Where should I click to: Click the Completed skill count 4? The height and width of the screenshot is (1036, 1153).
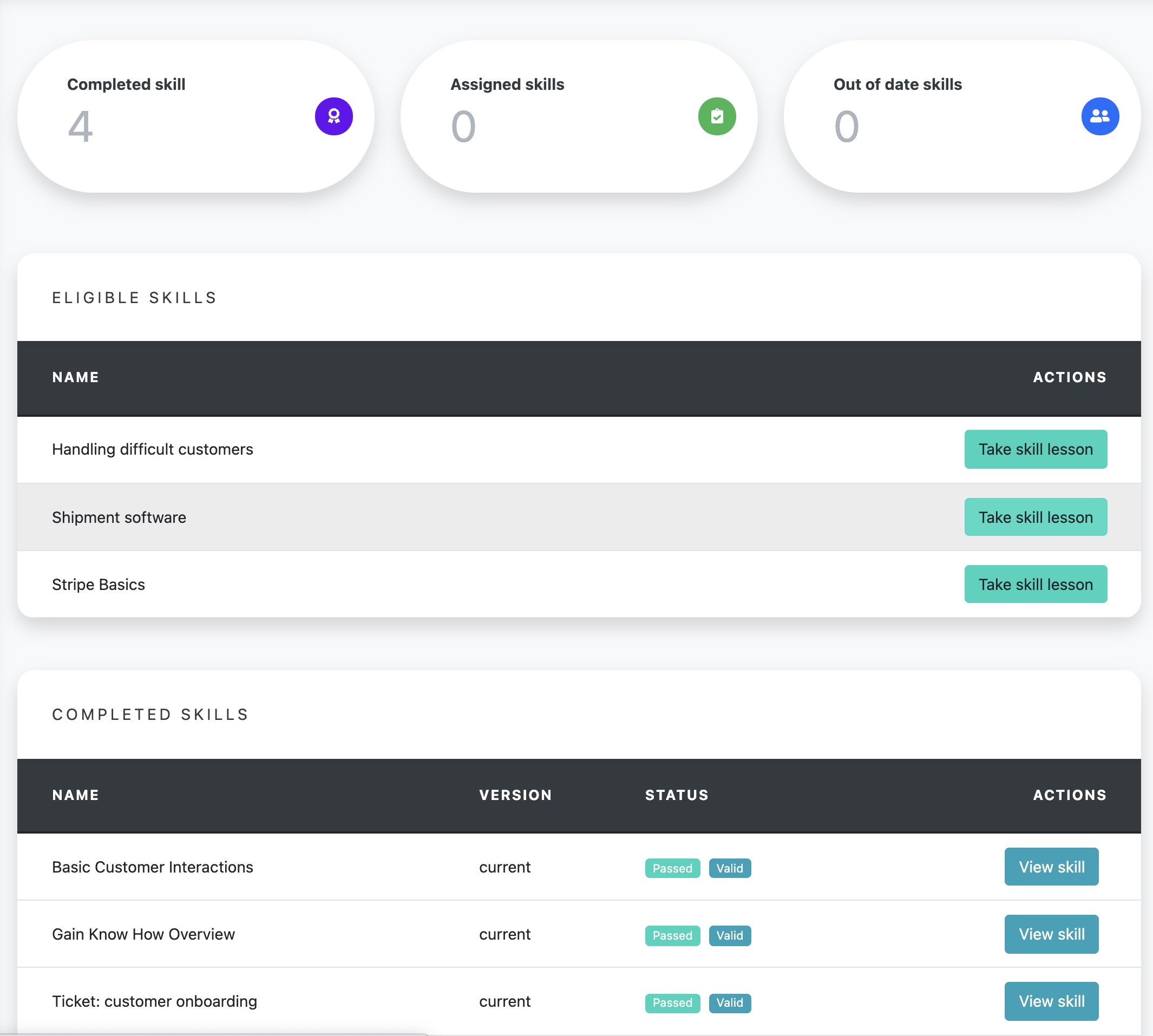point(80,126)
